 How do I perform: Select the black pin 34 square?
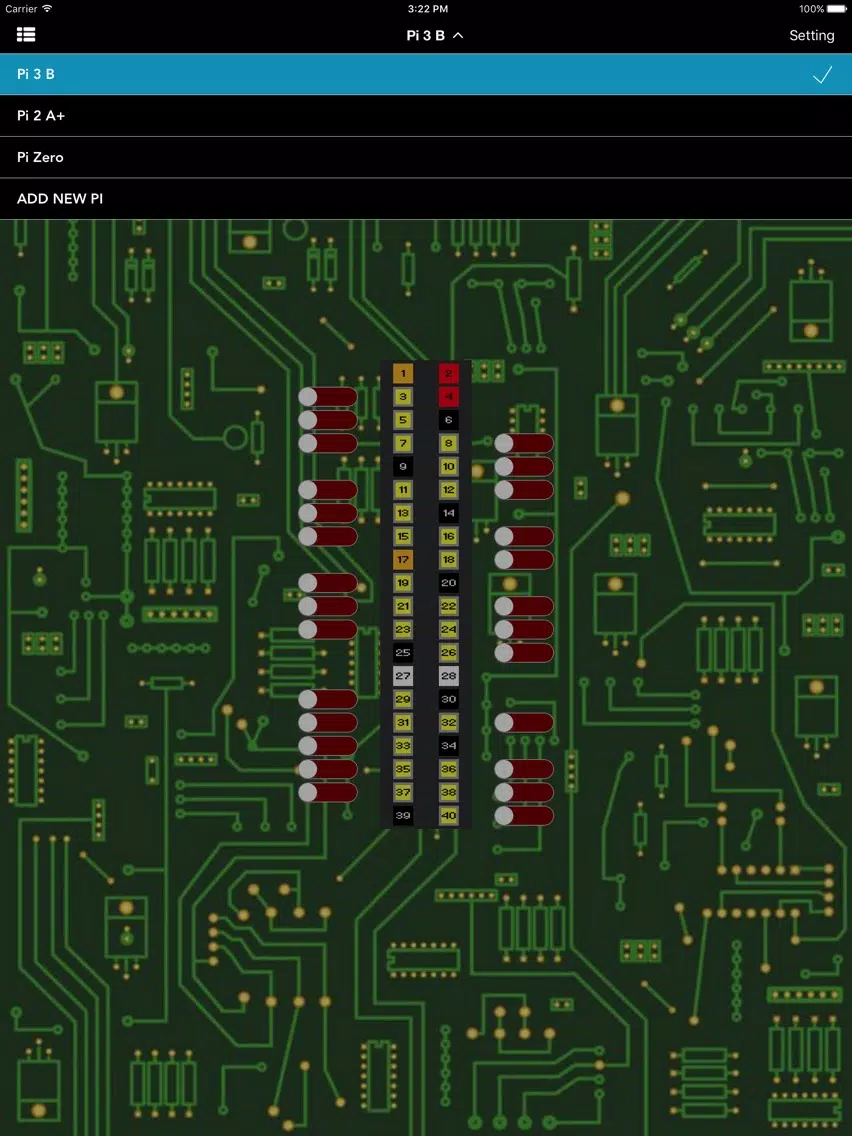(x=448, y=746)
